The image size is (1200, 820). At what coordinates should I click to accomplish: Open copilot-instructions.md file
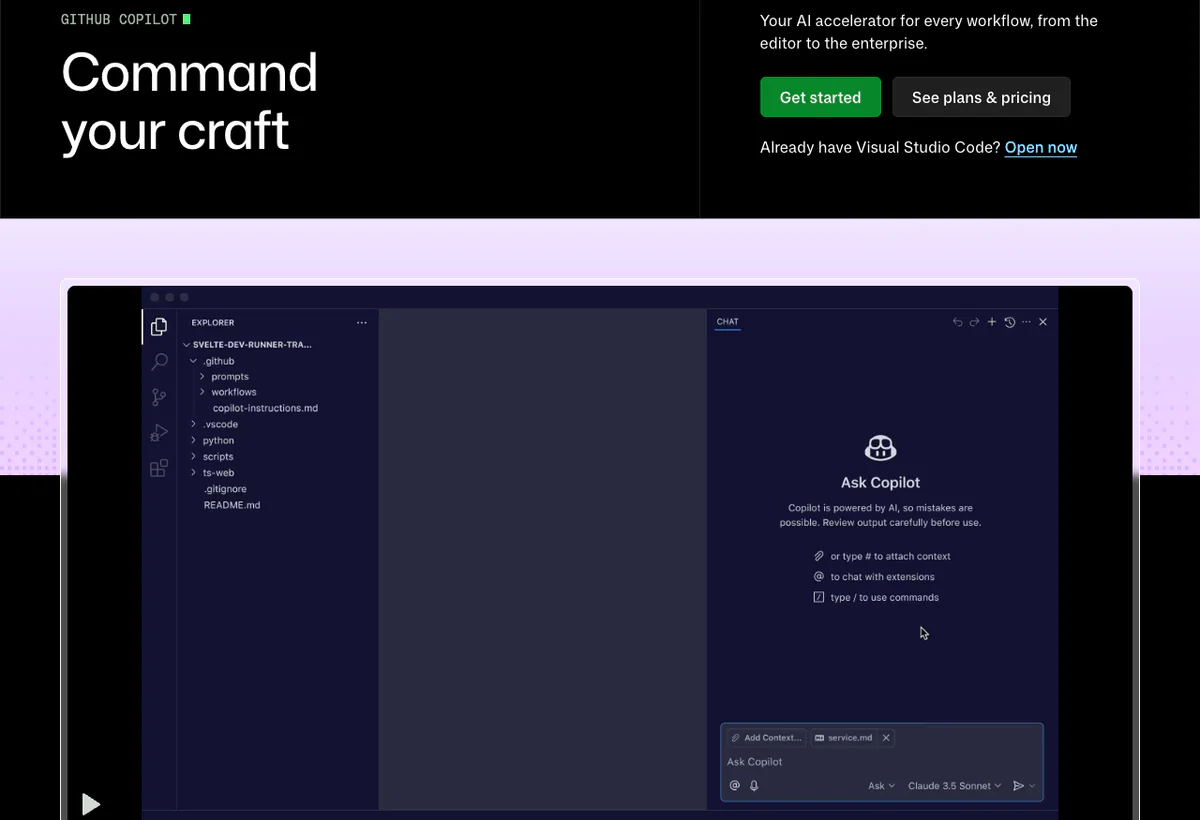coord(265,408)
